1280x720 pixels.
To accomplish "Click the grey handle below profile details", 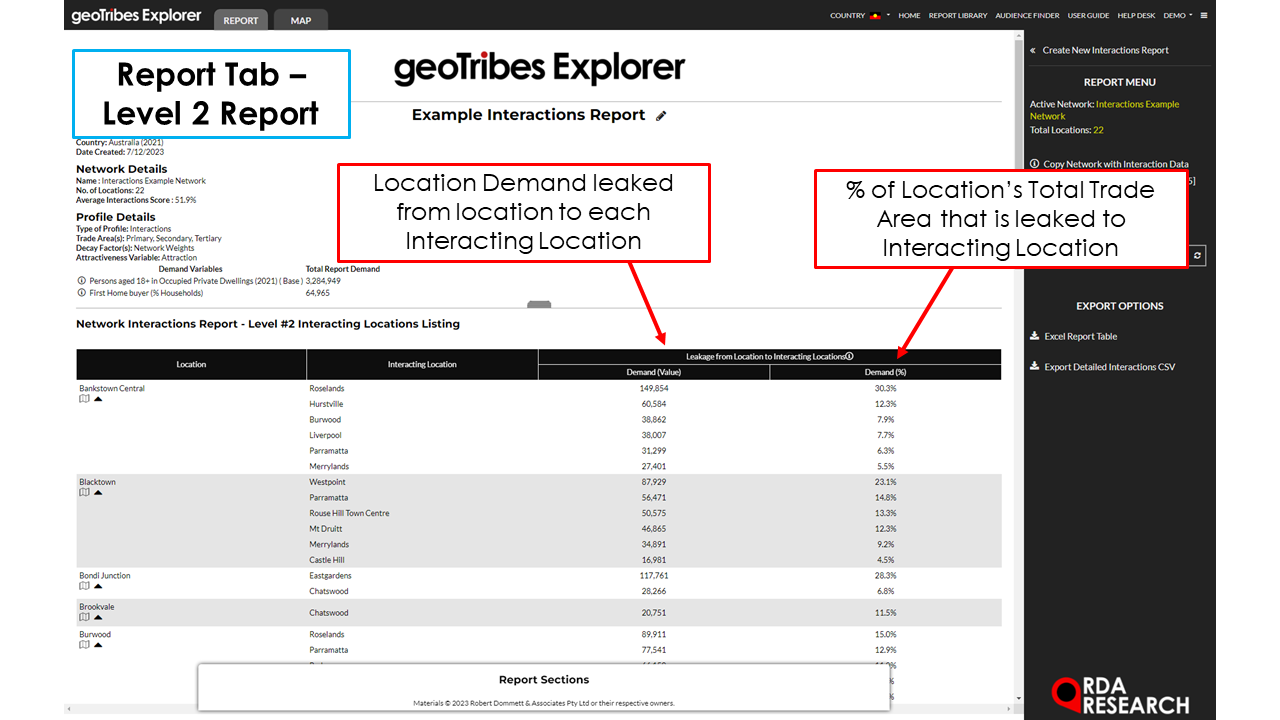I will pyautogui.click(x=539, y=304).
